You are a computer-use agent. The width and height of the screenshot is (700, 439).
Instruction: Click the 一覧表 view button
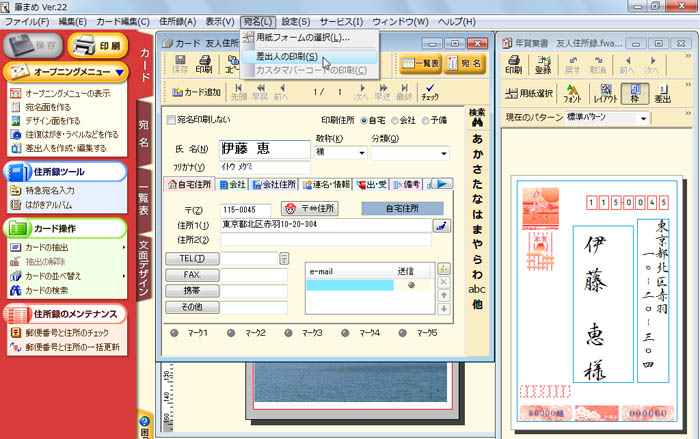[x=420, y=64]
